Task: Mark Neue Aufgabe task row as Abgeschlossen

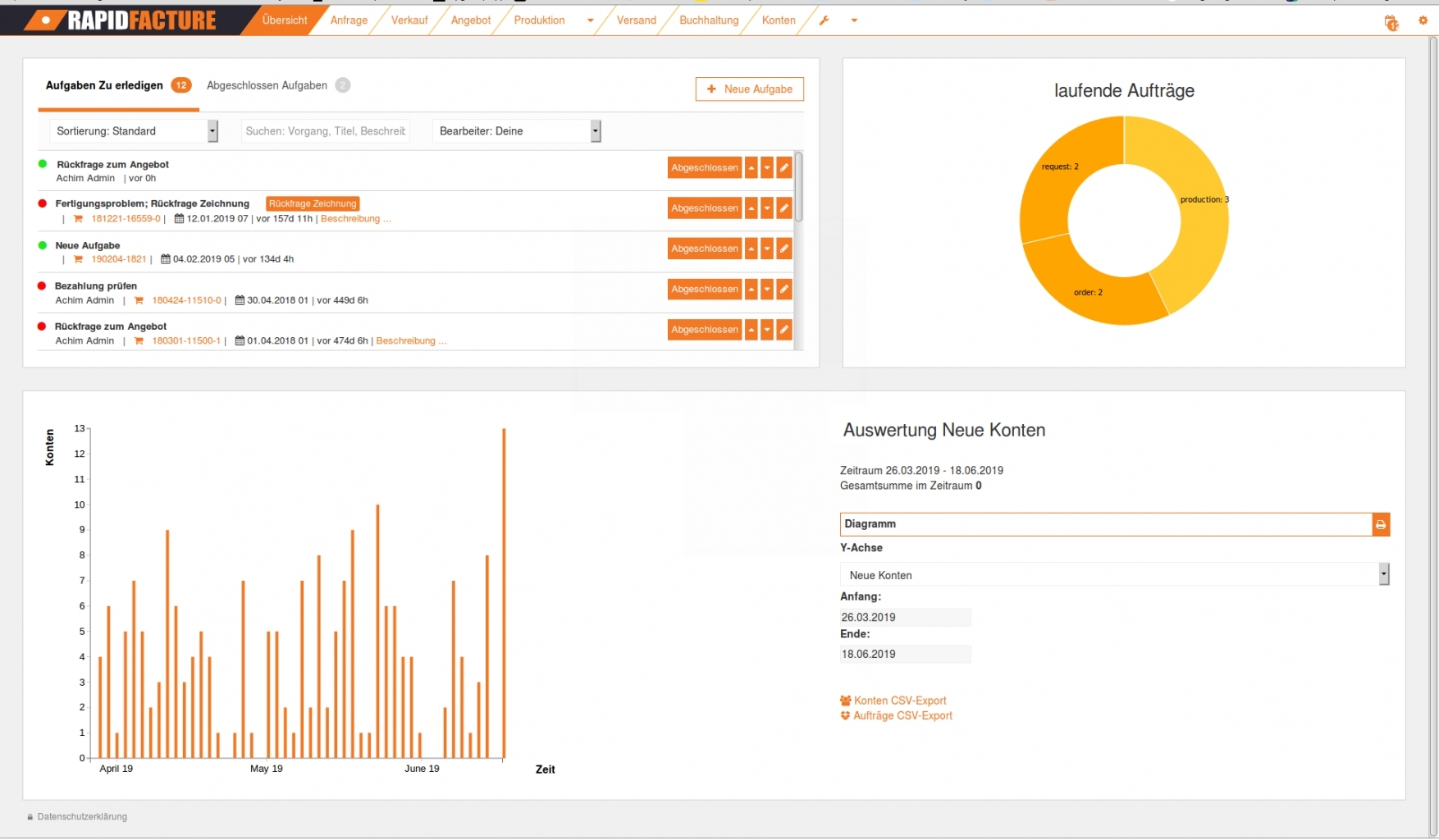Action: [x=705, y=249]
